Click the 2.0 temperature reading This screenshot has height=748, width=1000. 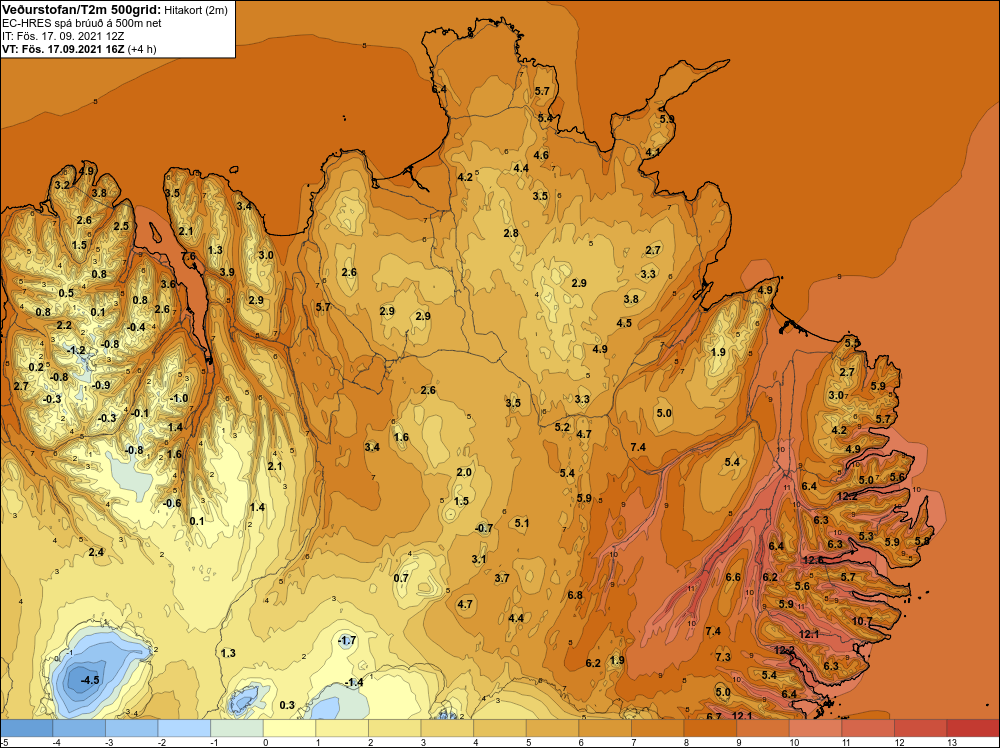[464, 472]
